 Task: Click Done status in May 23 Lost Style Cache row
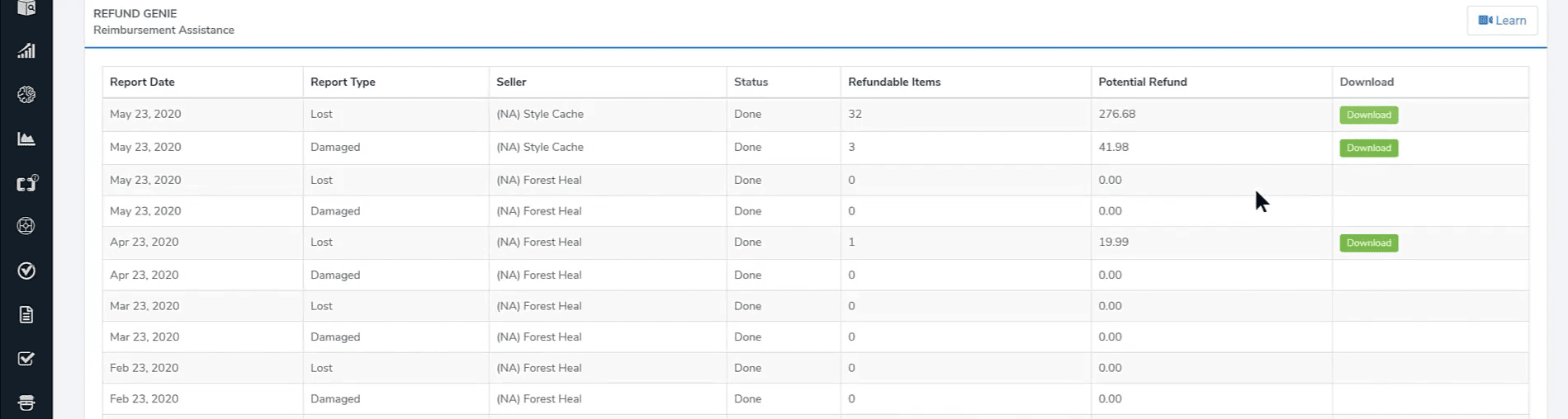pos(747,114)
